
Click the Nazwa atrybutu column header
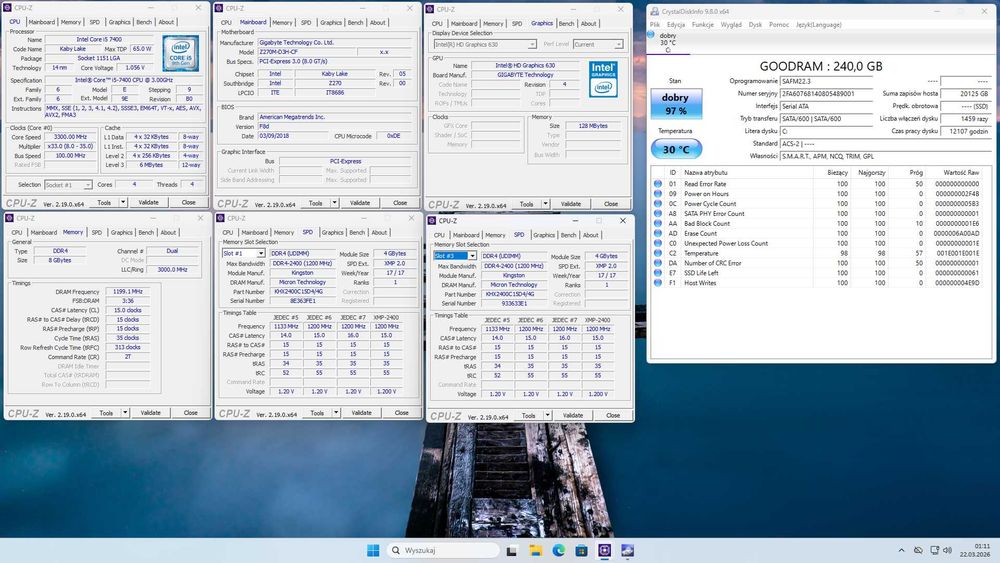(705, 173)
